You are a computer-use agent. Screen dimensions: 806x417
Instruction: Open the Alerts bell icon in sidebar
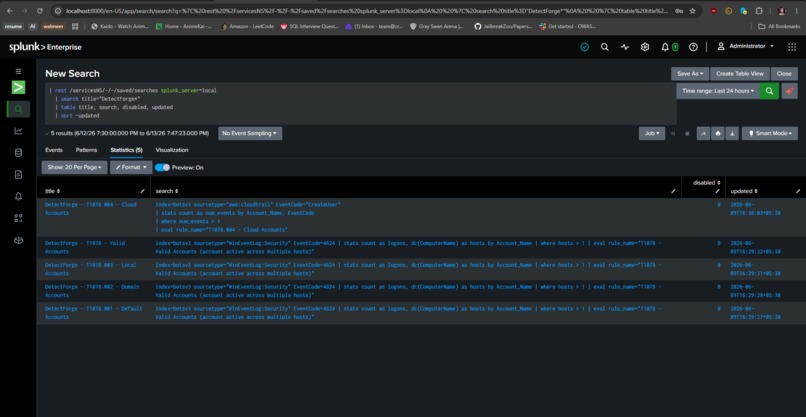coord(18,196)
